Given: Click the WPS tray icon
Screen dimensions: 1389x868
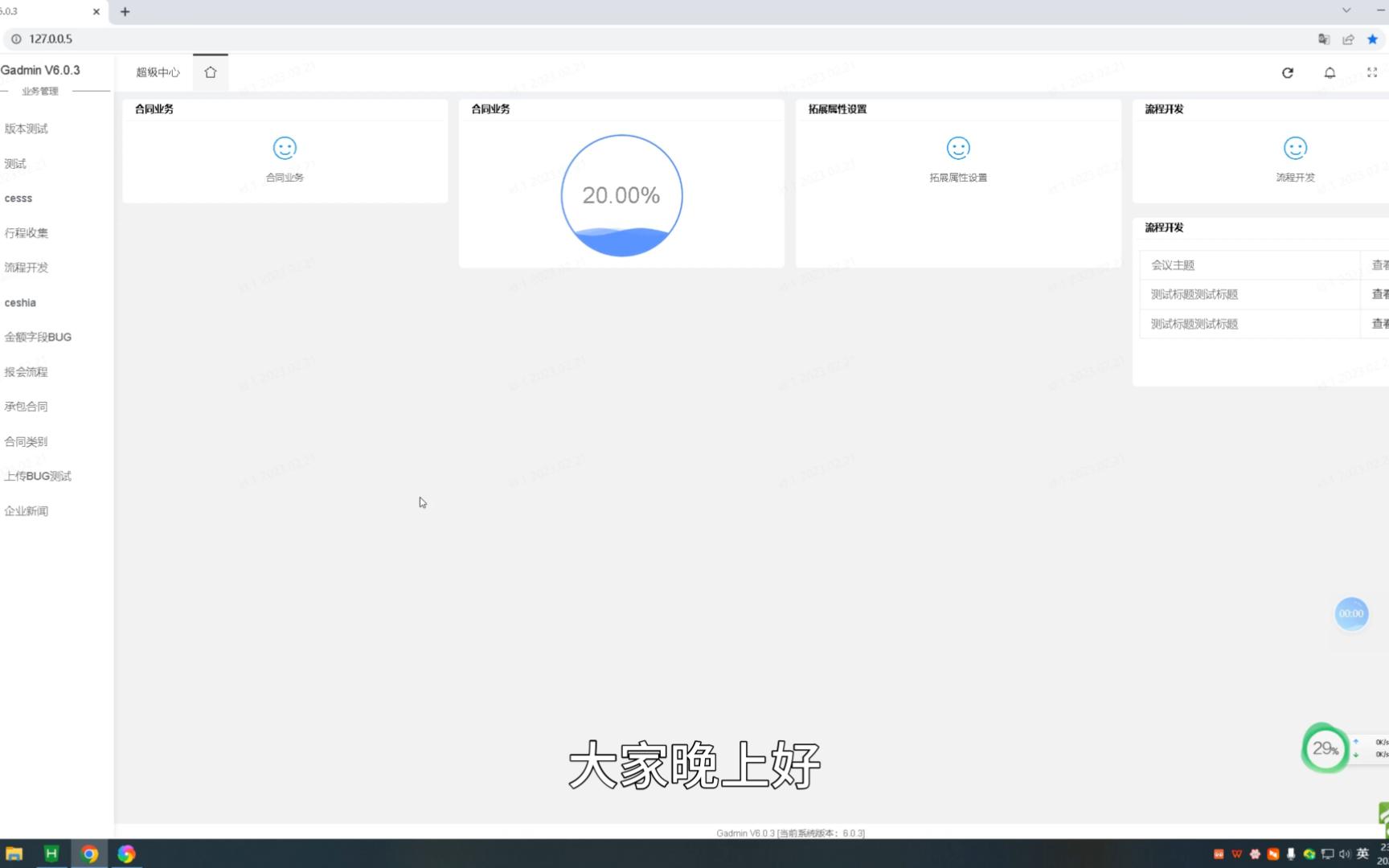Looking at the screenshot, I should pyautogui.click(x=1236, y=854).
